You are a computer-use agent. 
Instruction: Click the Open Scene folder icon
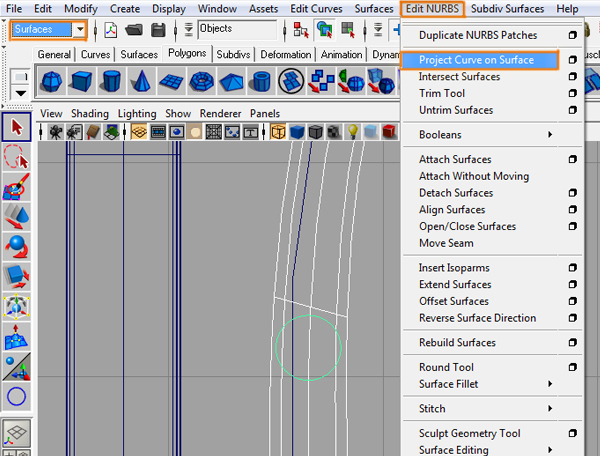134,29
